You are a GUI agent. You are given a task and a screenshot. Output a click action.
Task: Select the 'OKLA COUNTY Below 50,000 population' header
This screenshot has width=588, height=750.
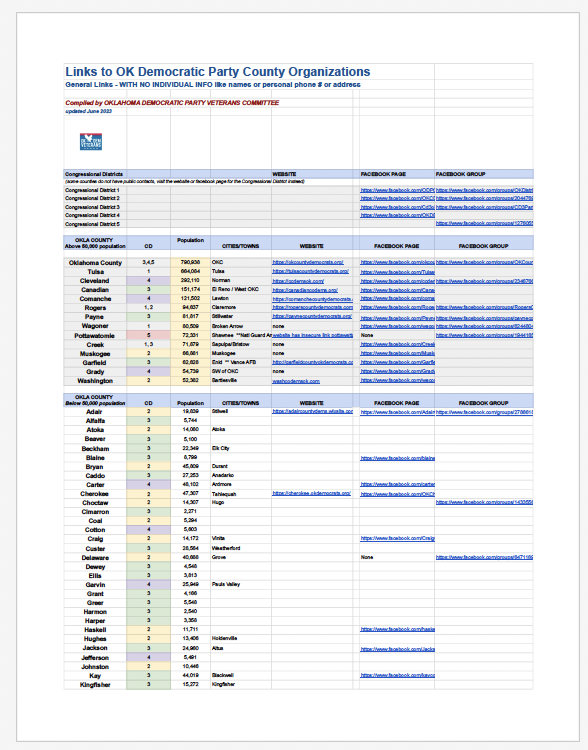(95, 400)
